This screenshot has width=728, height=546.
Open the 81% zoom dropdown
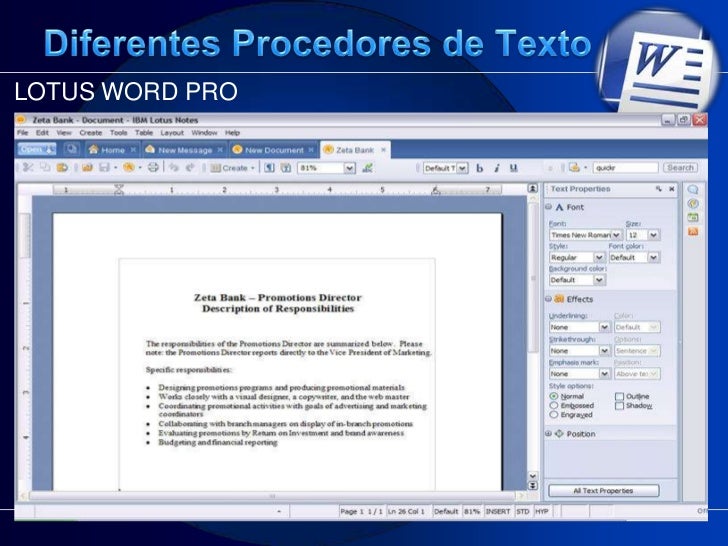pos(350,168)
